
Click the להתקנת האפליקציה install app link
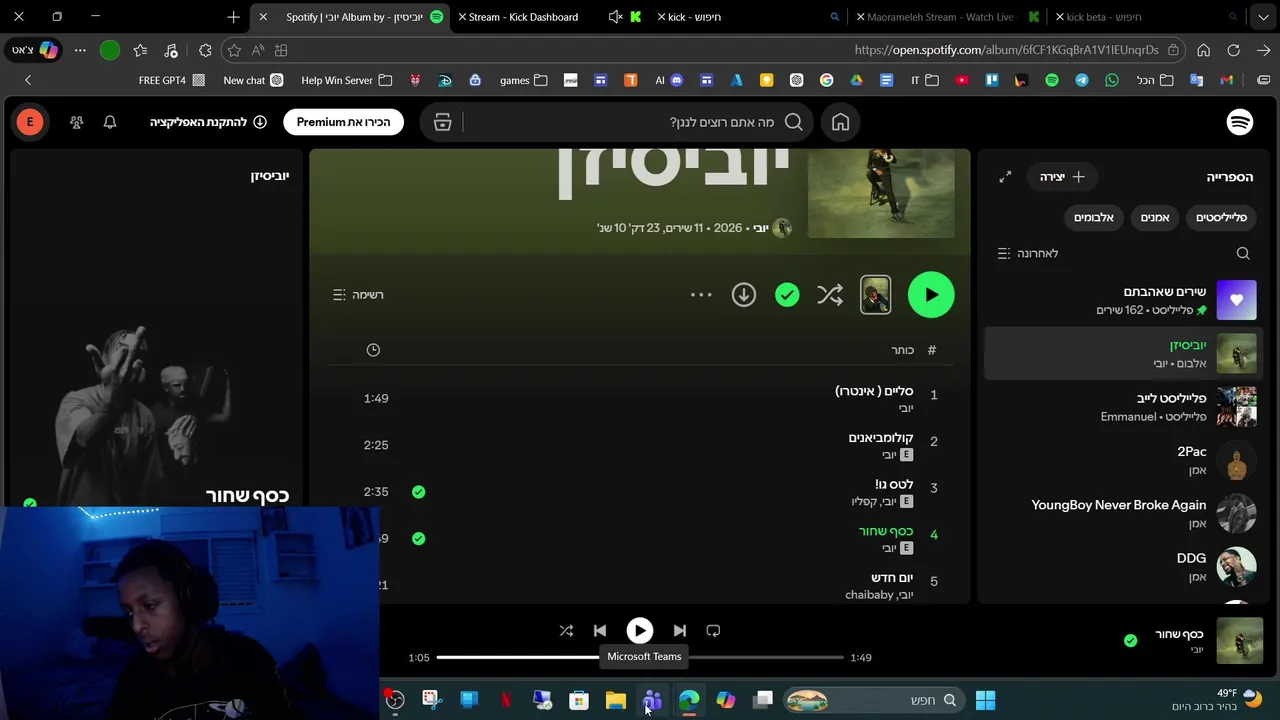(x=208, y=122)
